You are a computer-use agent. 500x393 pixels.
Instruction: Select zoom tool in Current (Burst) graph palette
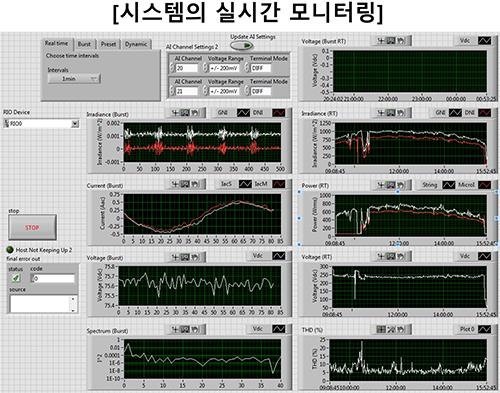click(185, 184)
